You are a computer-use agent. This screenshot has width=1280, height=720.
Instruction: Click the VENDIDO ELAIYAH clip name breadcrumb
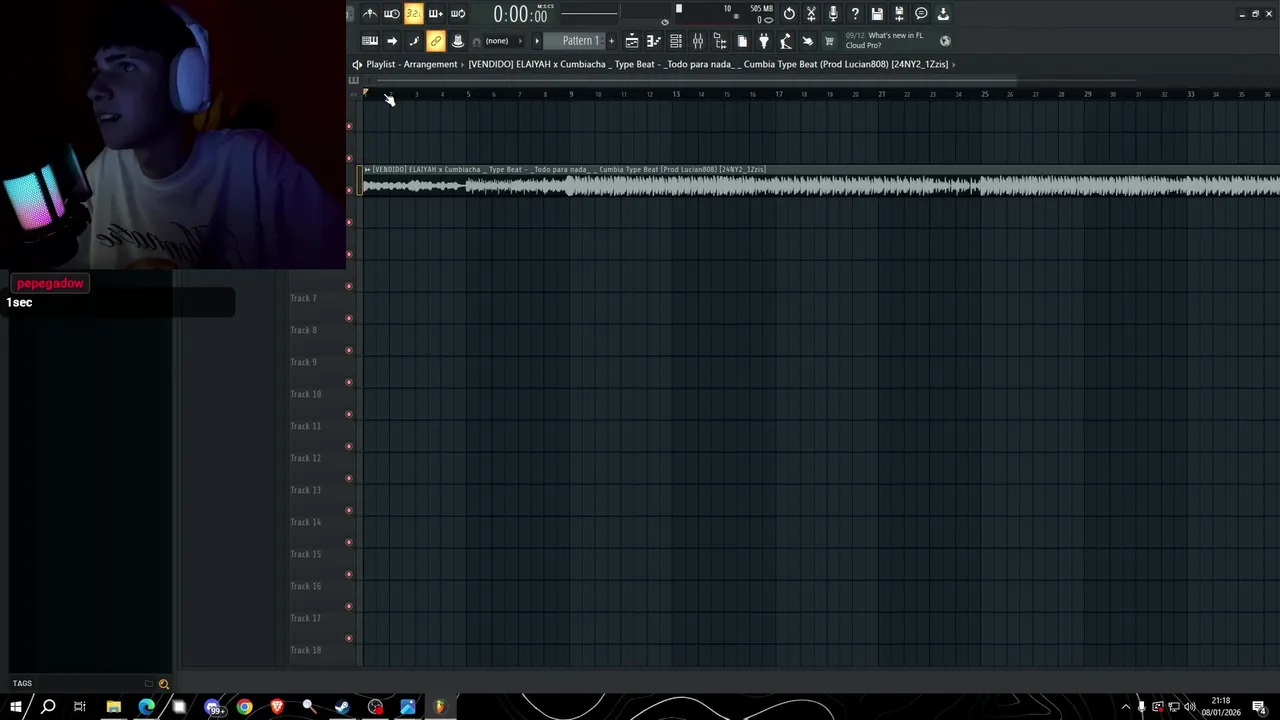pos(708,64)
